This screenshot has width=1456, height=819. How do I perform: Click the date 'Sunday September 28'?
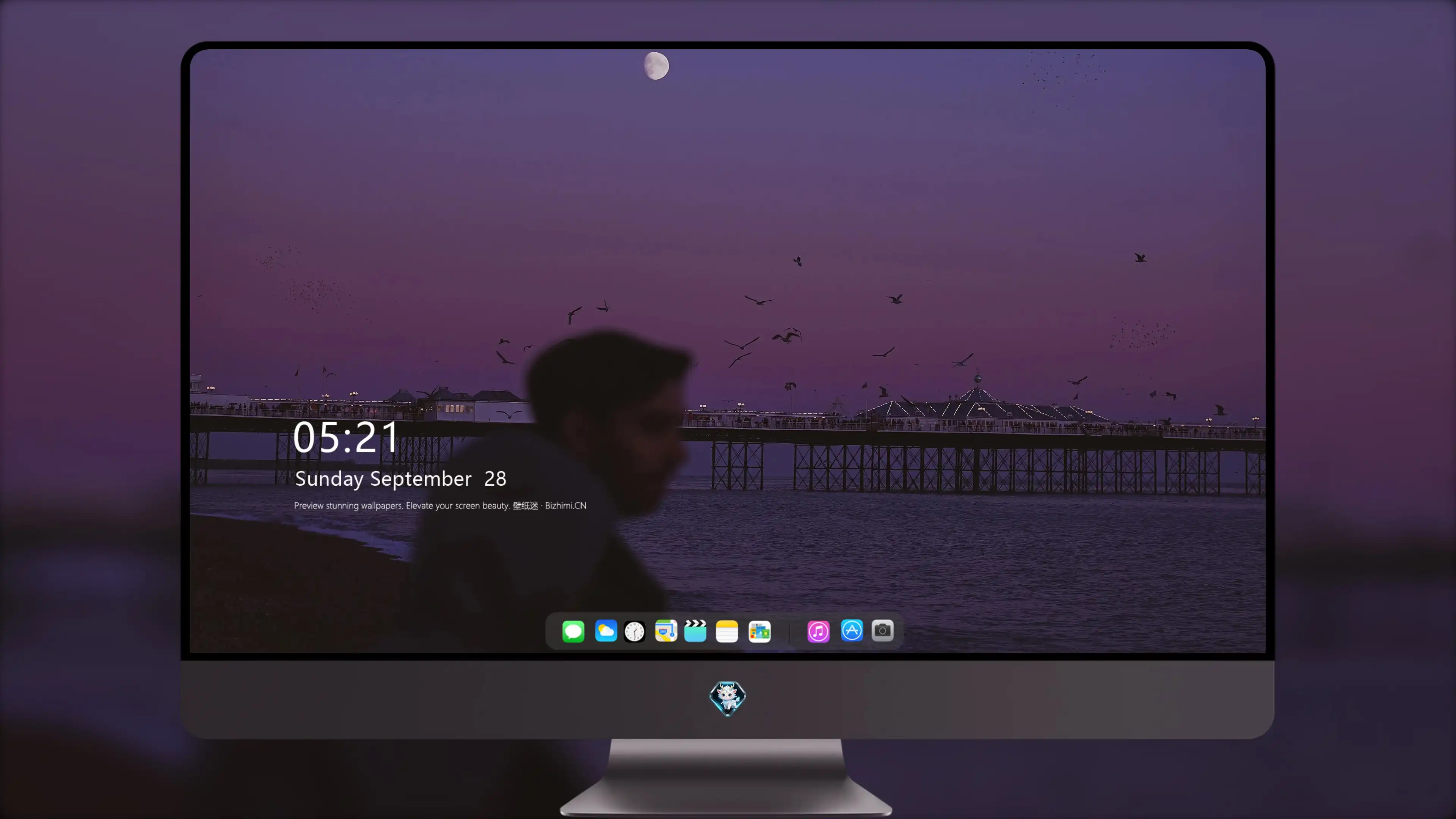coord(401,479)
